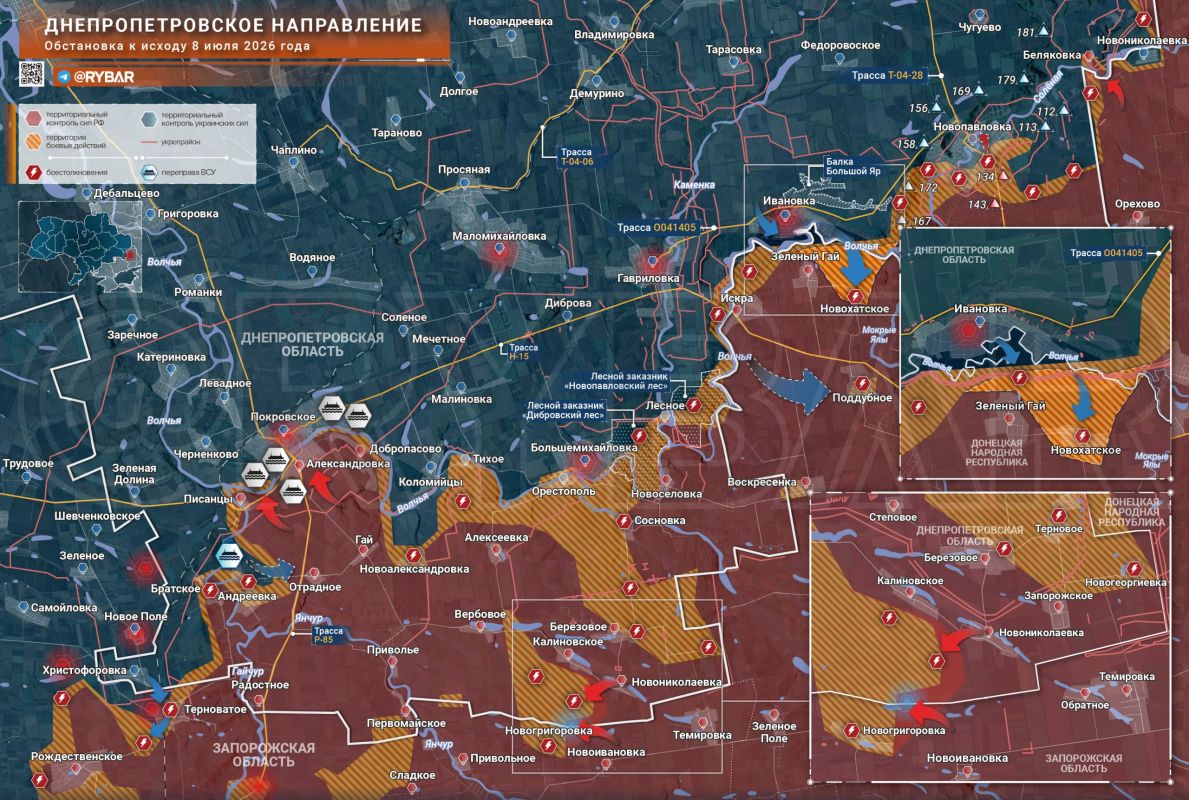Click the blue hexagon legend icon for Ukrainian control
Image resolution: width=1189 pixels, height=800 pixels.
149,119
